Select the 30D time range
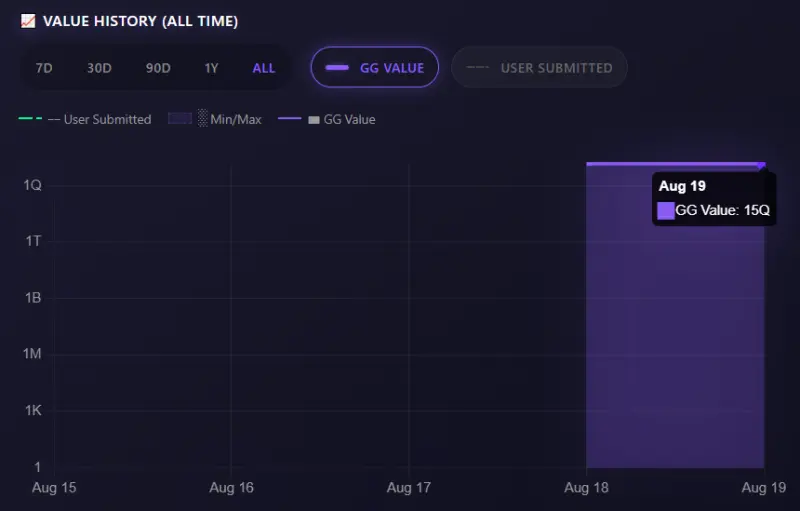Image resolution: width=800 pixels, height=511 pixels. 99,68
